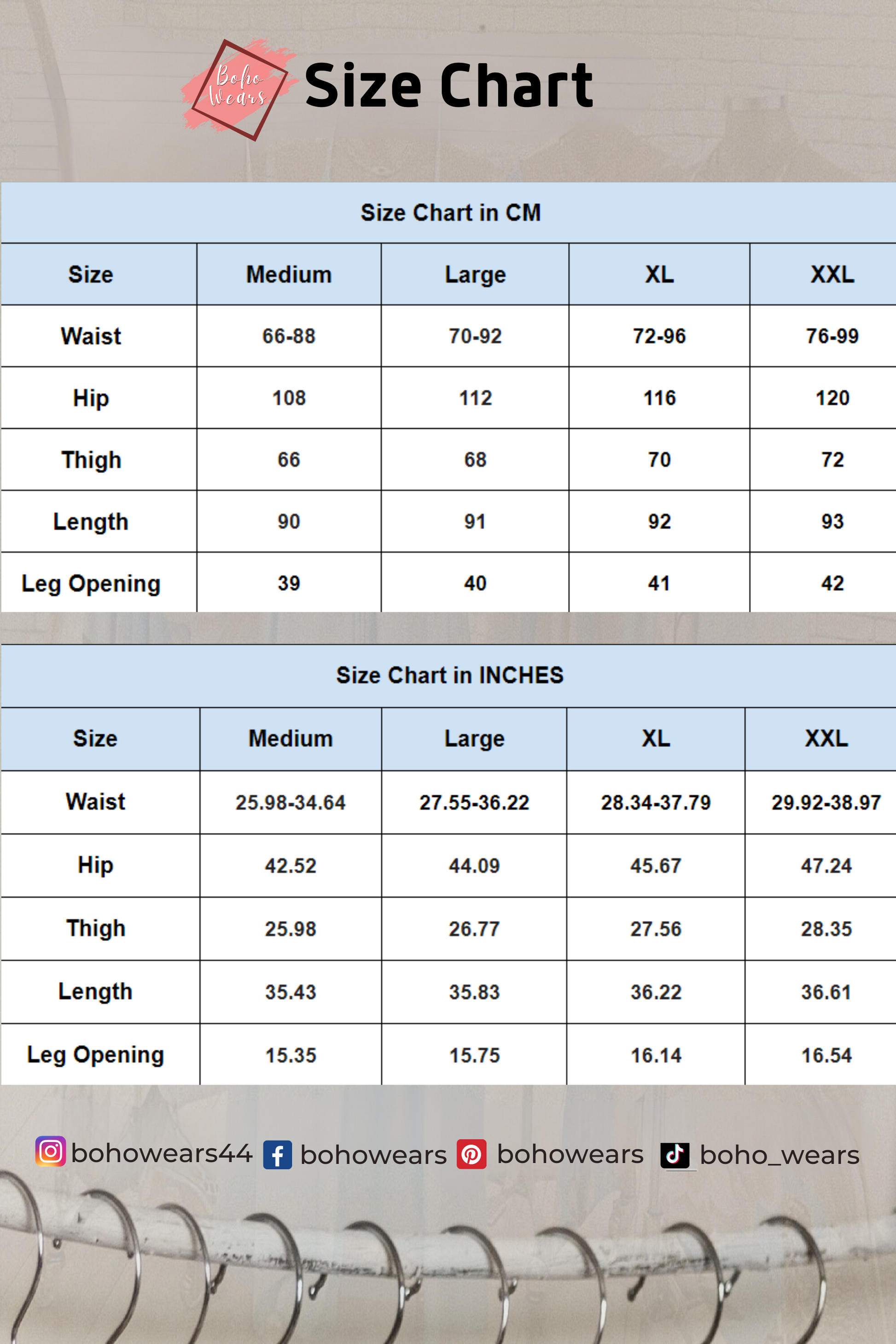
Task: Select the 27.55-36.22 waist cell
Action: tap(474, 802)
